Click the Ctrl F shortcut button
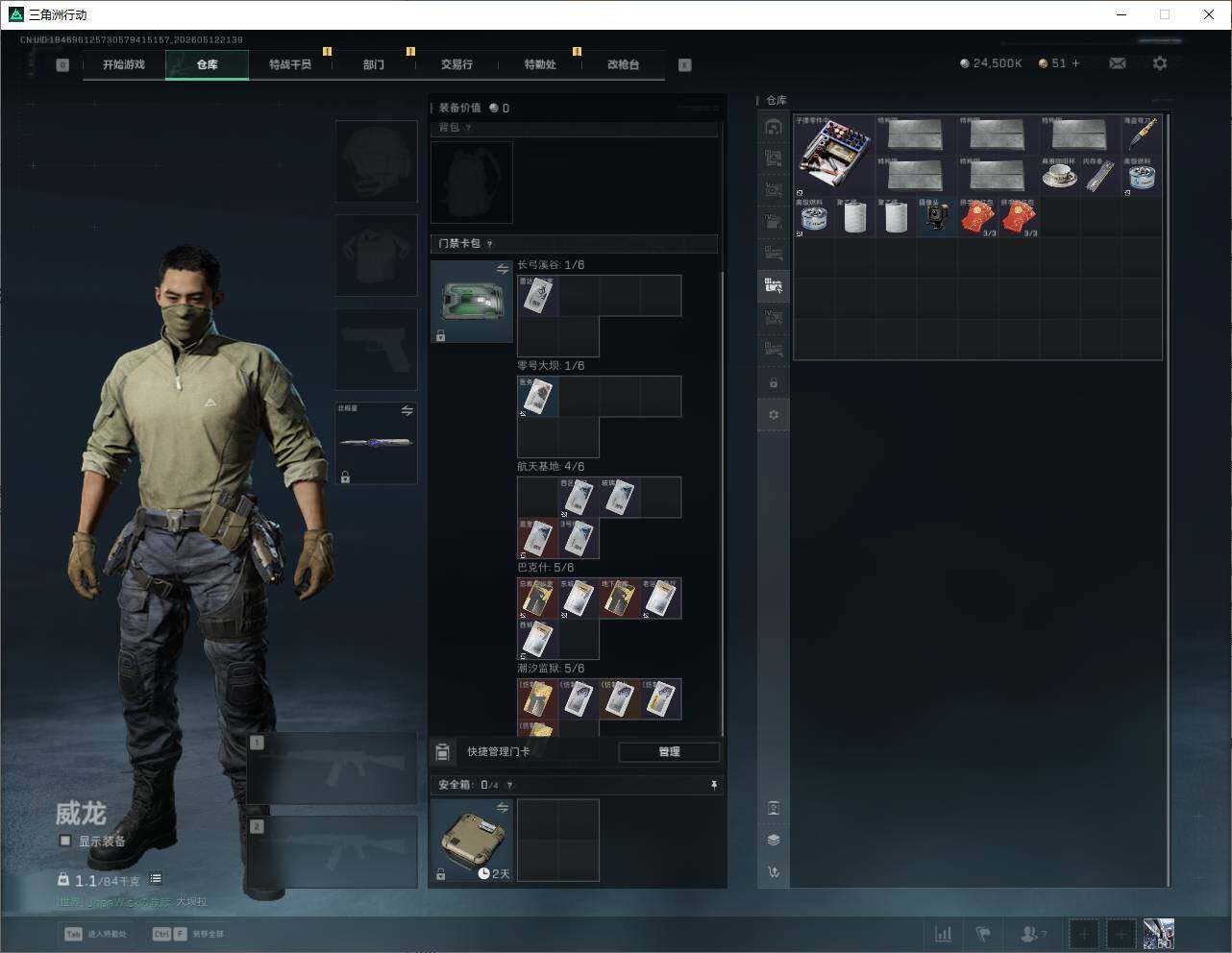This screenshot has width=1232, height=953. 188,934
